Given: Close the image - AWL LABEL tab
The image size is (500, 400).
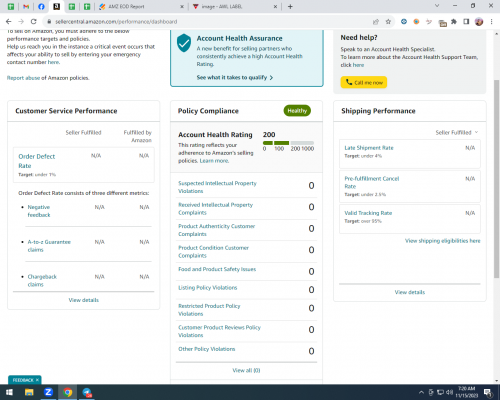Looking at the screenshot, I should pos(276,6).
